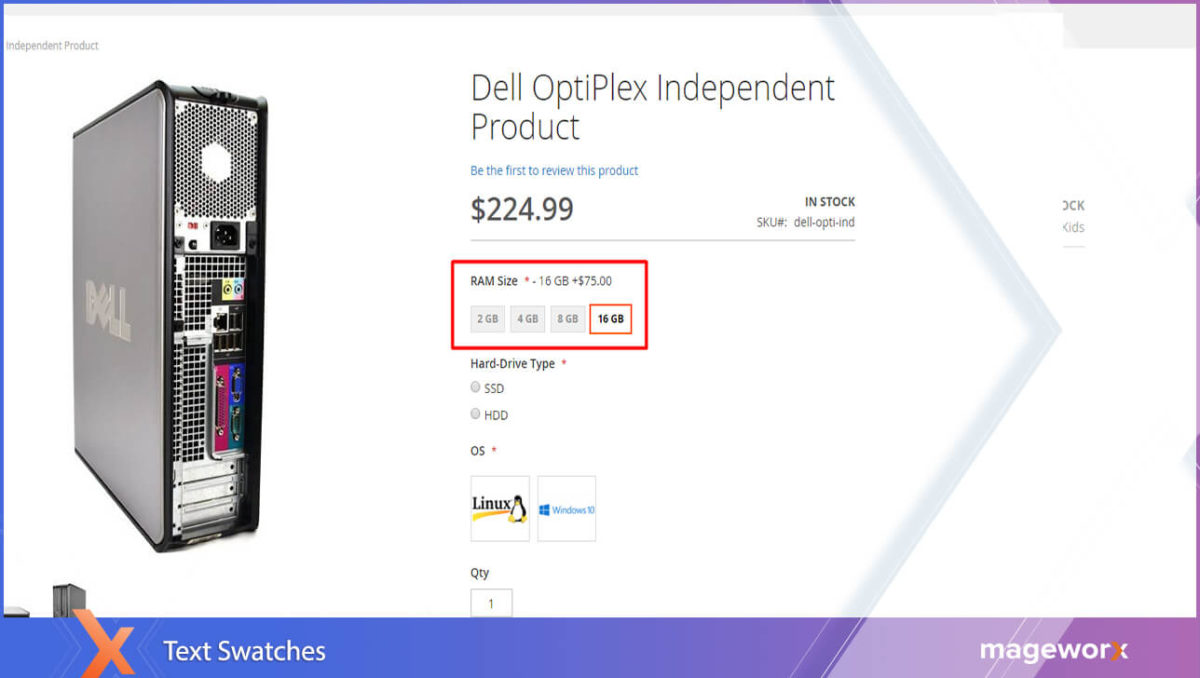Choose the HDD hard-drive radio button
This screenshot has width=1200, height=678.
tap(476, 414)
